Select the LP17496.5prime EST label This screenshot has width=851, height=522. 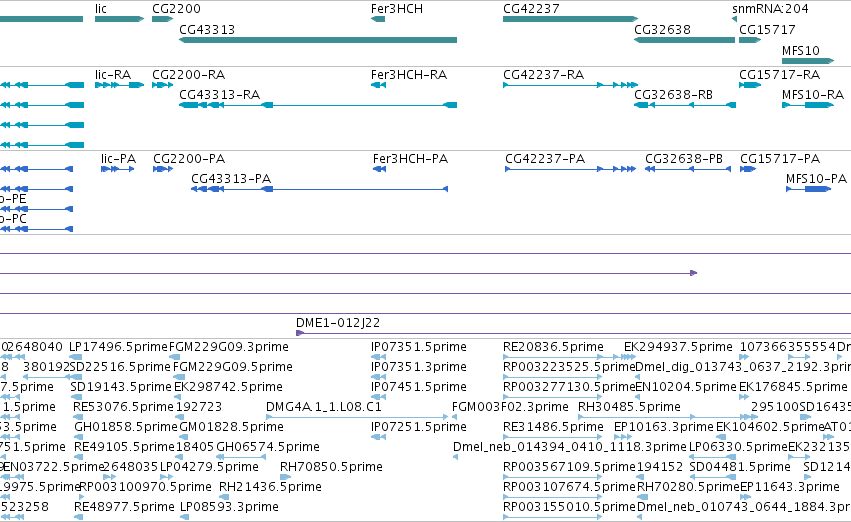point(118,346)
